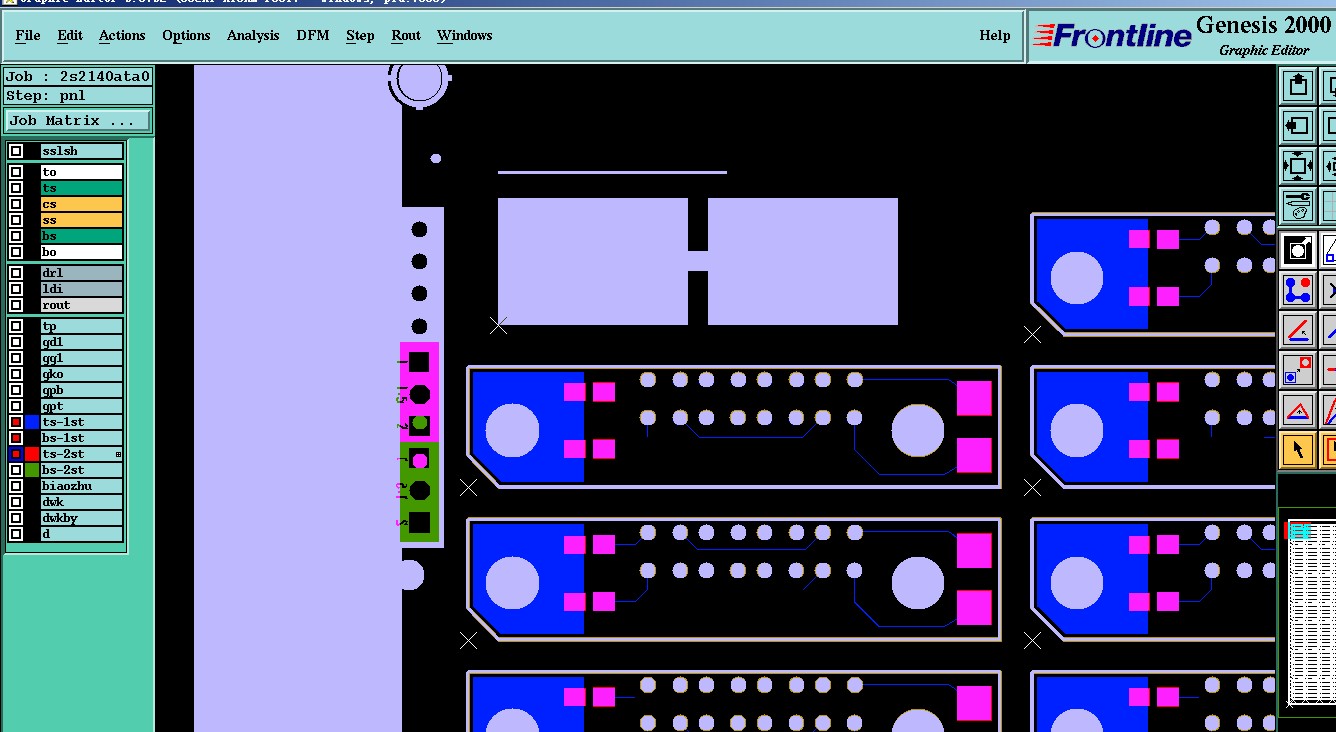
Task: Select the gg1 layer name
Action: tap(81, 358)
